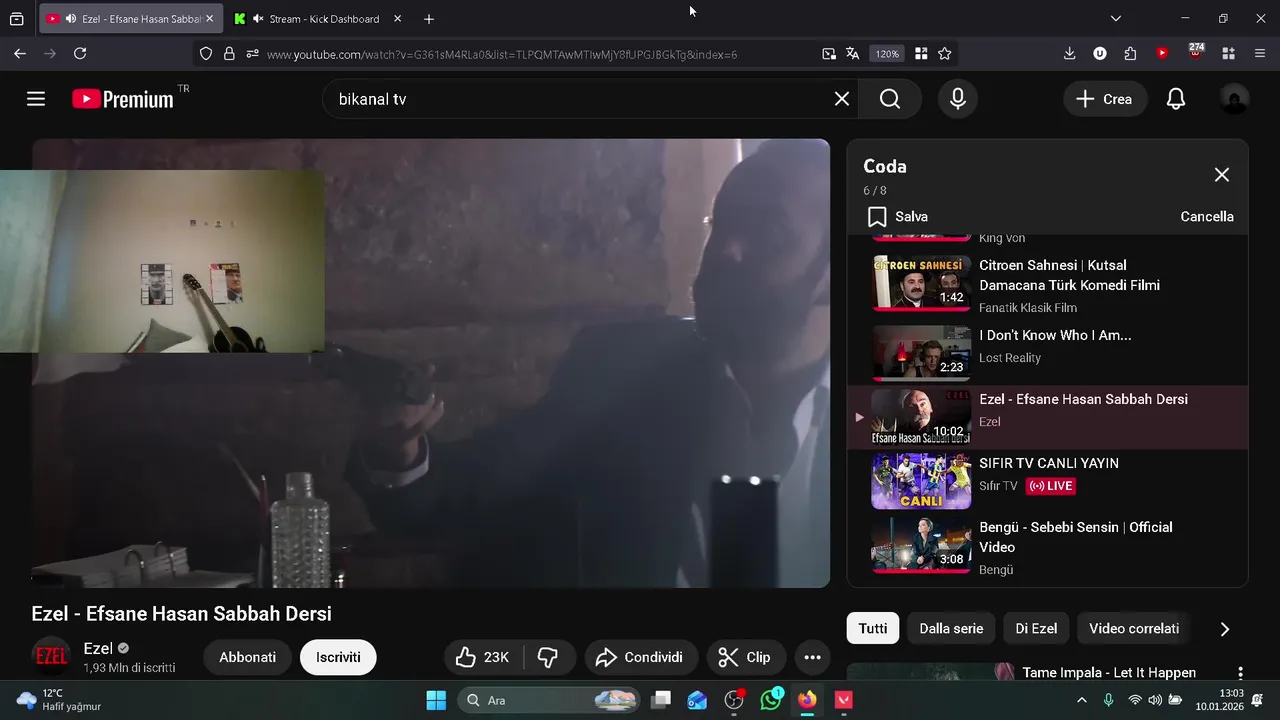The height and width of the screenshot is (720, 1280).
Task: Go back in browser history
Action: 20,54
